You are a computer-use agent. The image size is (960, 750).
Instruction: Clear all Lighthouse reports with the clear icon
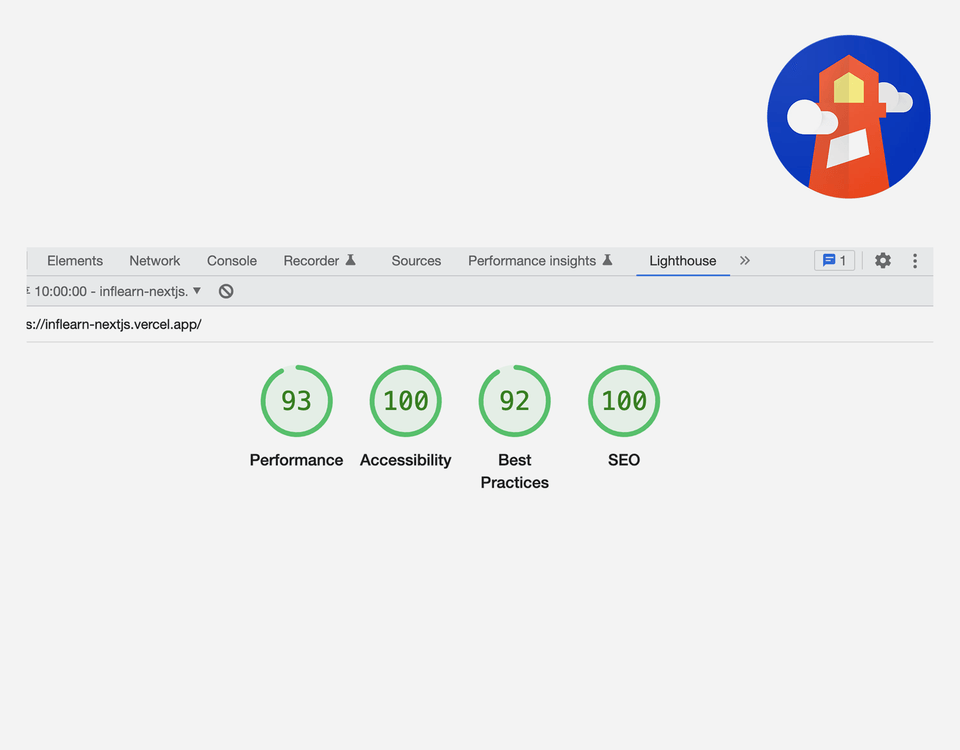coord(226,291)
